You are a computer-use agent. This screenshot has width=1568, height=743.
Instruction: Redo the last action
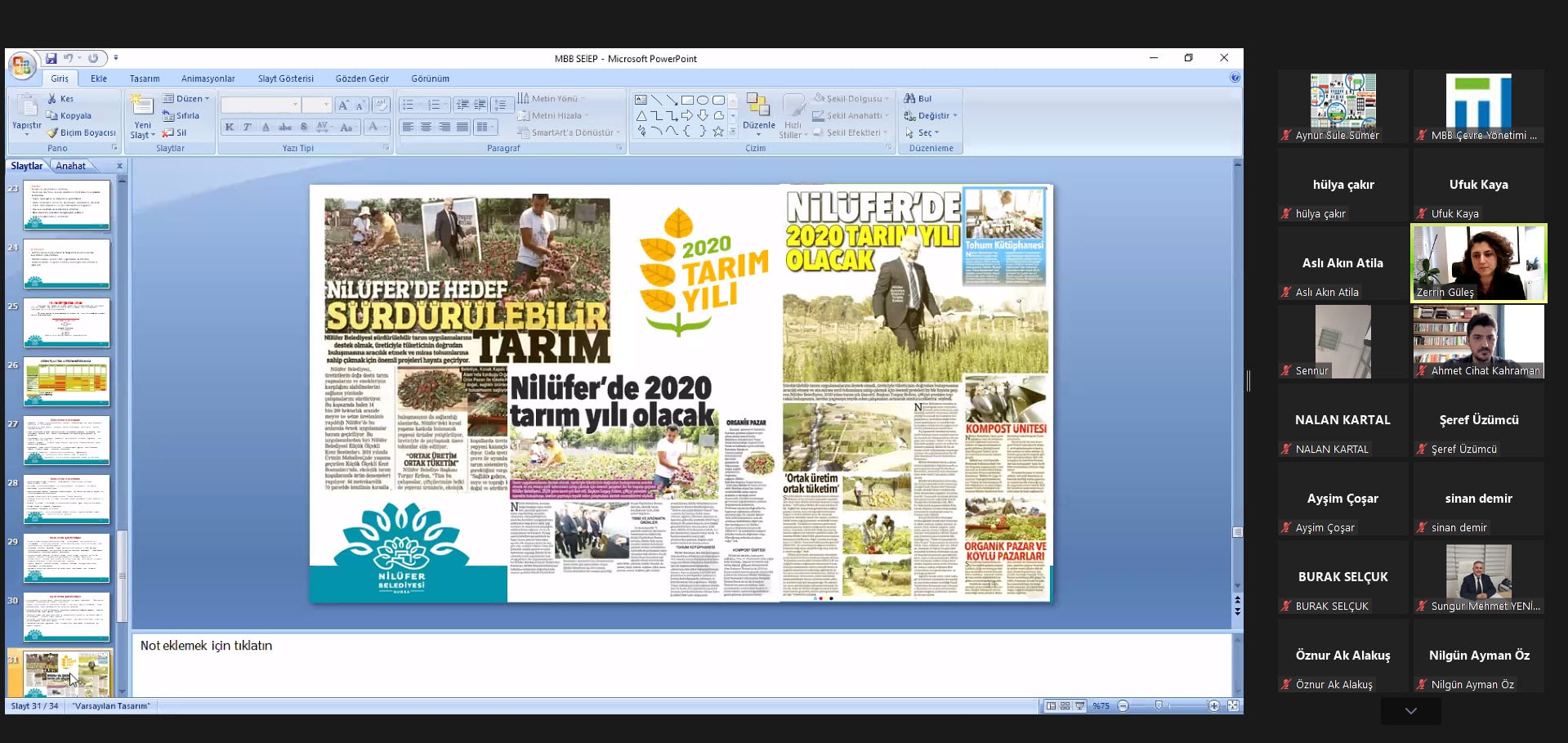pyautogui.click(x=93, y=58)
